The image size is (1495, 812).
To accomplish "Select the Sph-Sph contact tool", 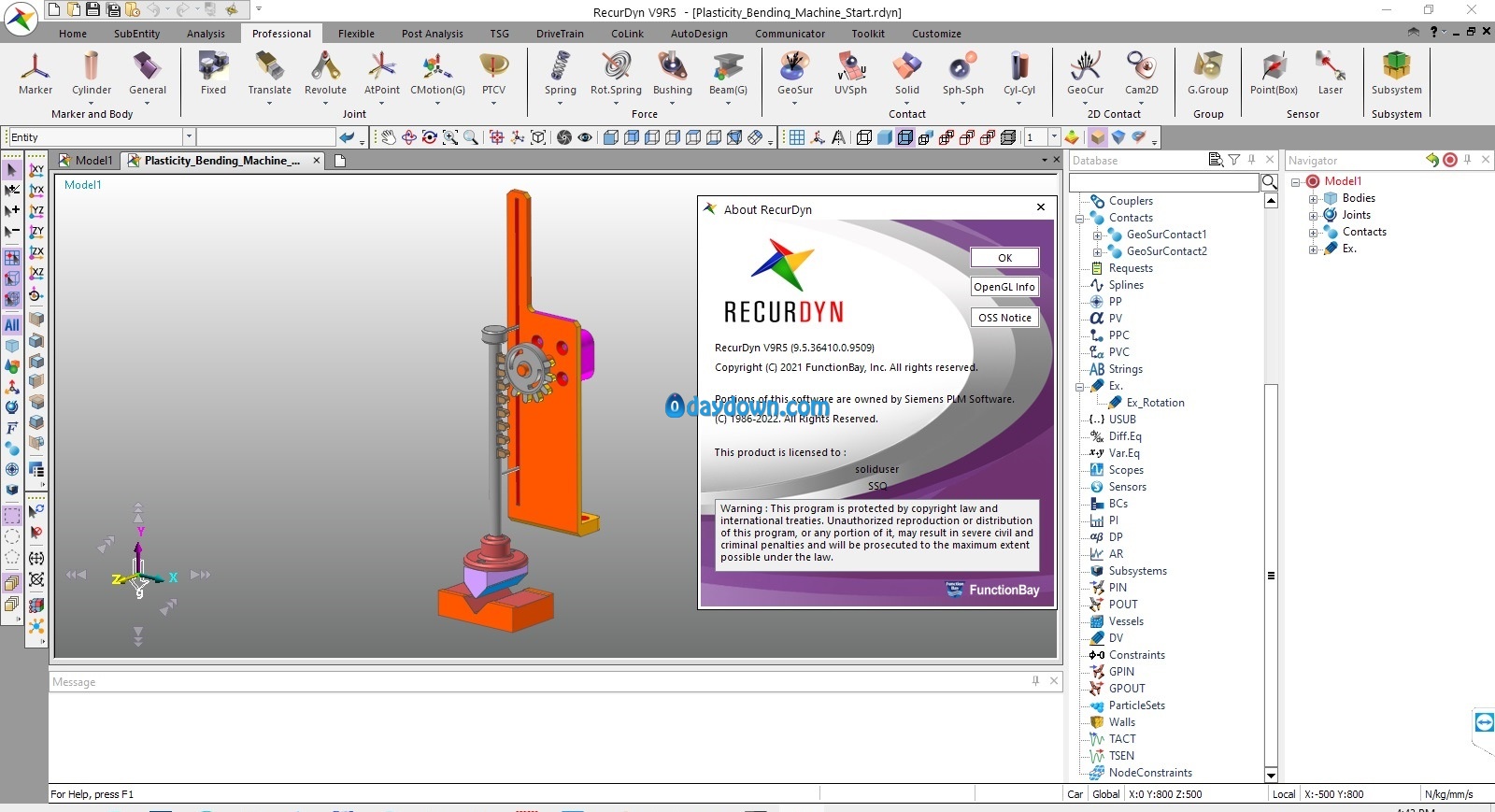I will (x=962, y=73).
